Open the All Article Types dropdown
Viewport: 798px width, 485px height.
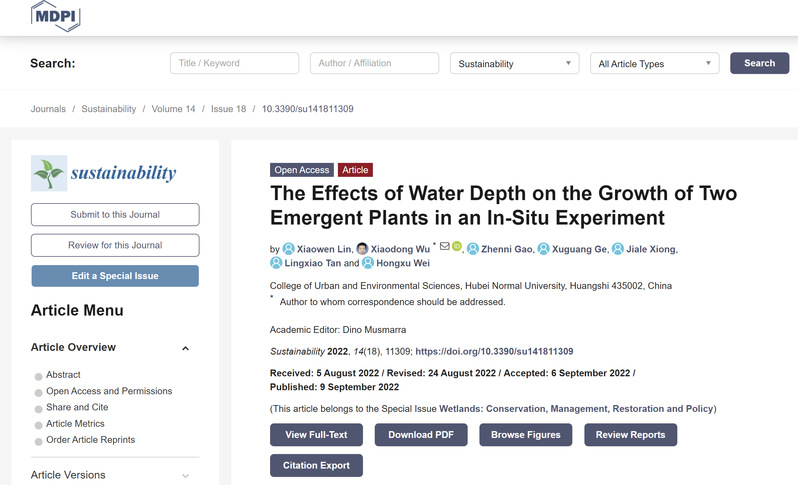(654, 63)
